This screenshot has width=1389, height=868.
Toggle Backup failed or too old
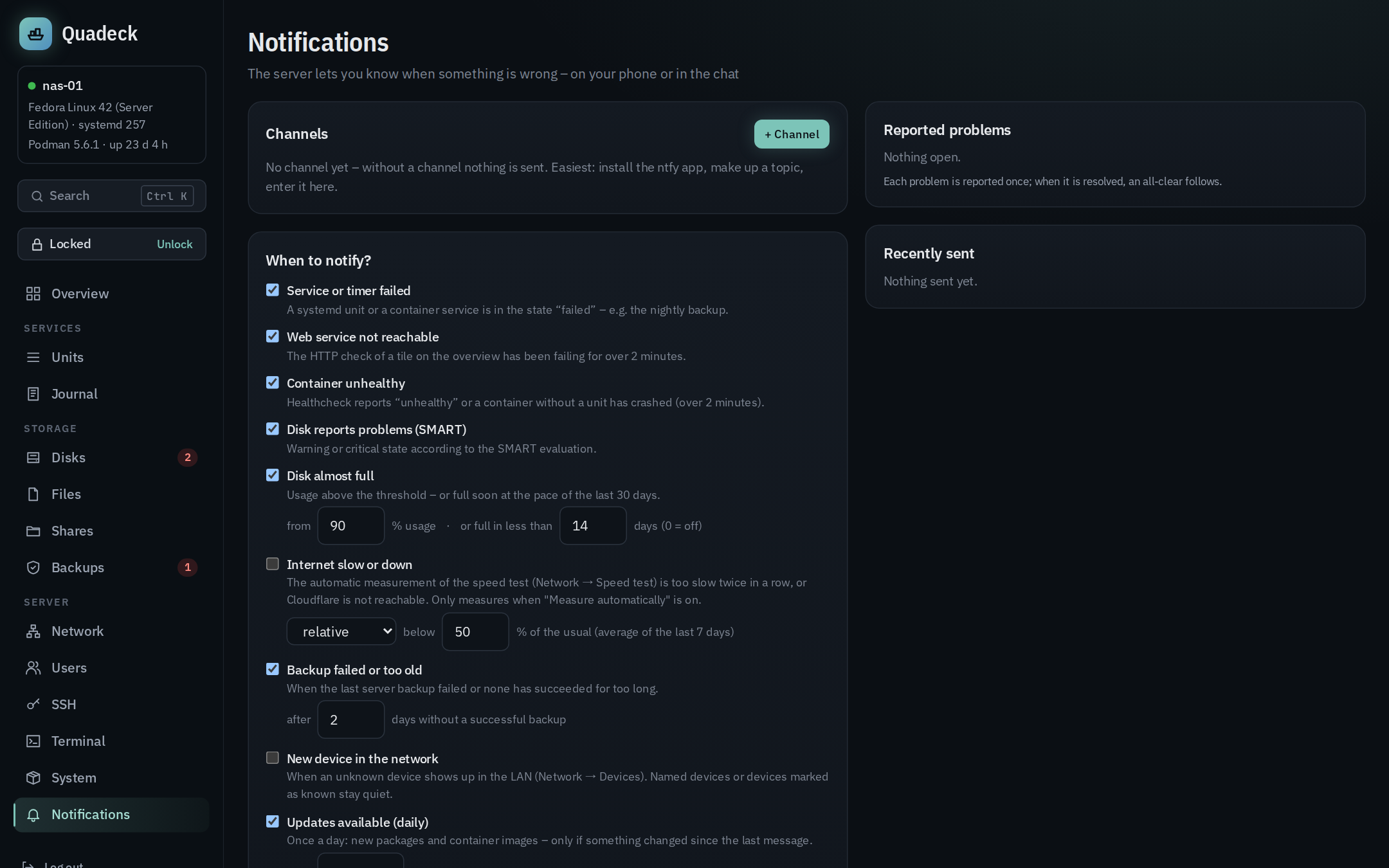[273, 669]
